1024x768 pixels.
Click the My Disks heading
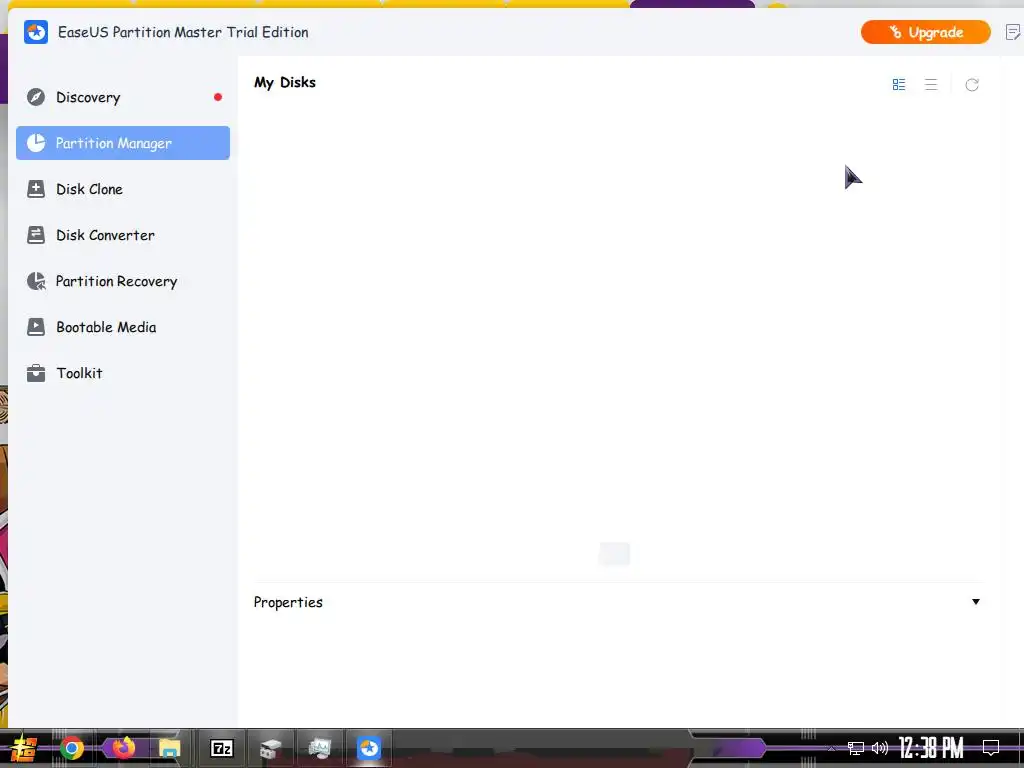285,82
